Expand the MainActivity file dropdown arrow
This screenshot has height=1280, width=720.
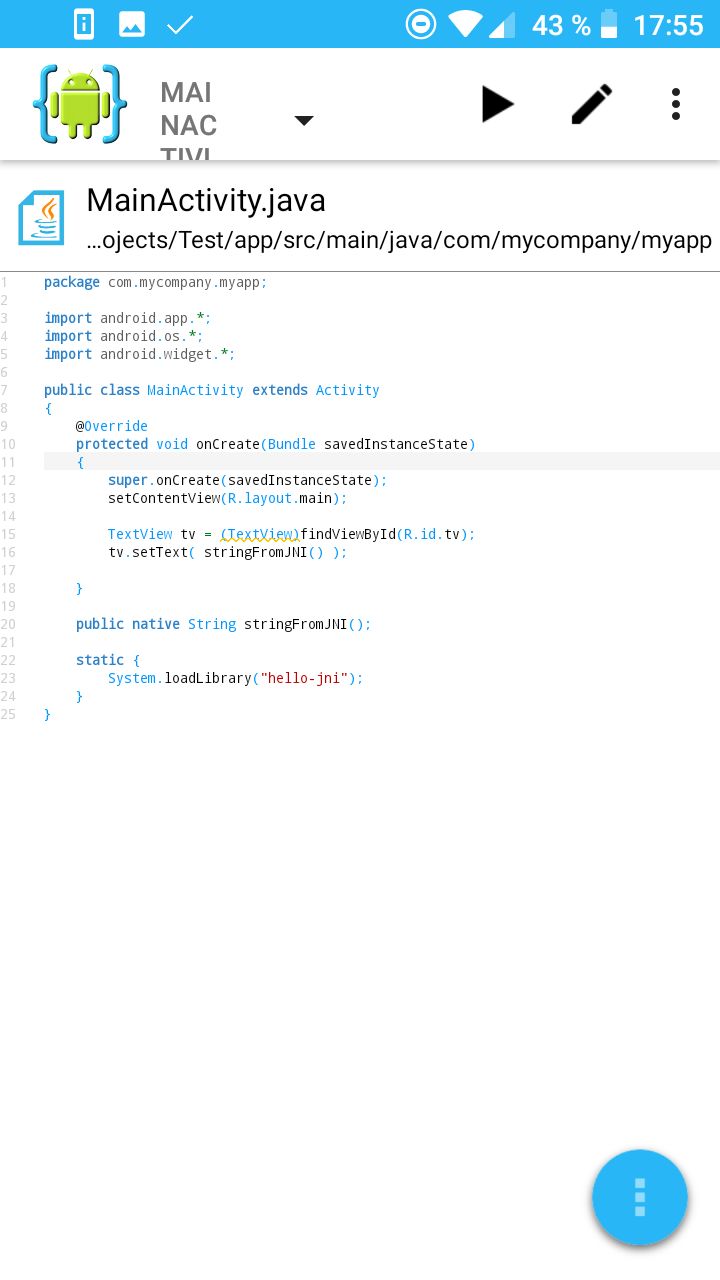pos(304,120)
